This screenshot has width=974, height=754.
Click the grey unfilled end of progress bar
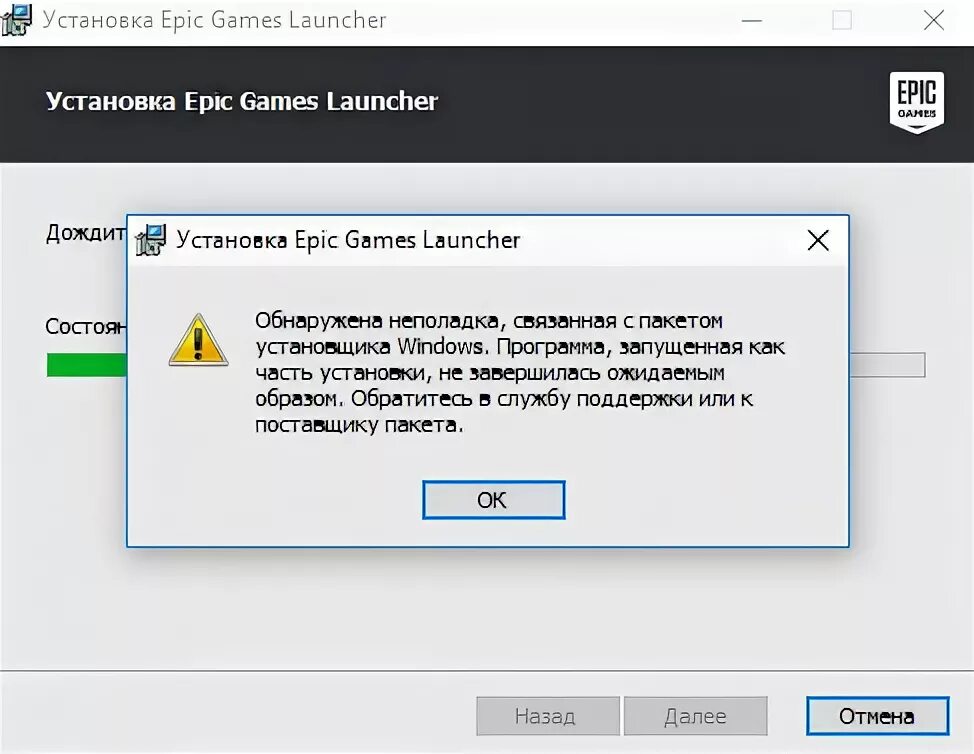(888, 365)
